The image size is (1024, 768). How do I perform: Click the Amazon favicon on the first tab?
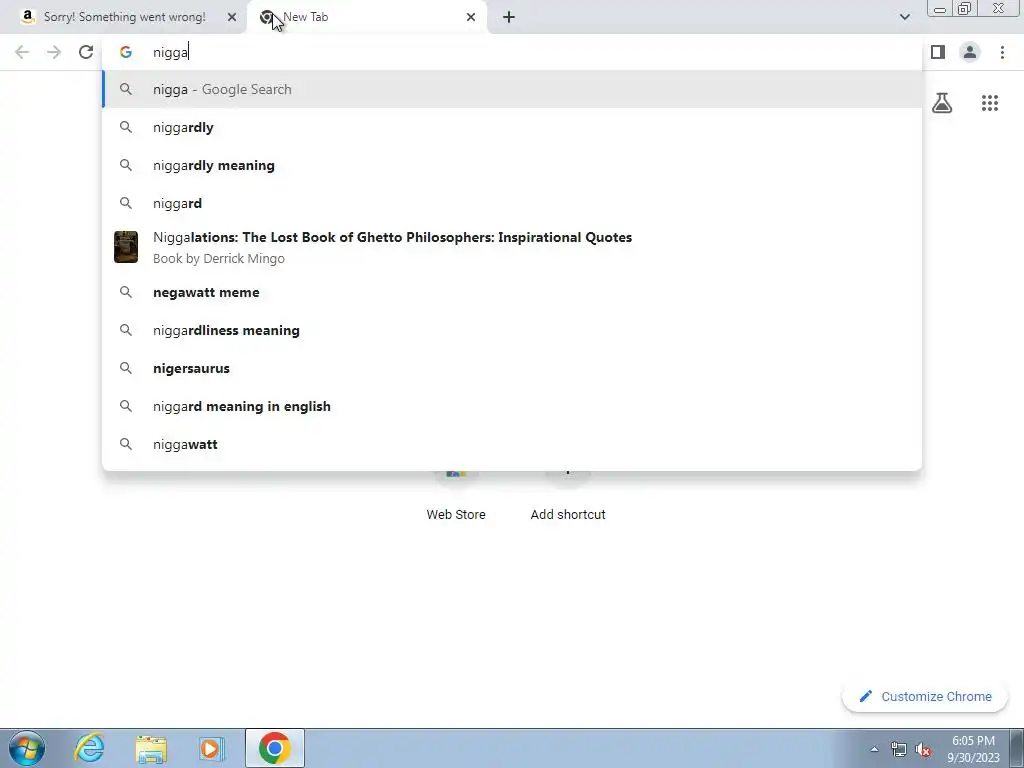[27, 17]
